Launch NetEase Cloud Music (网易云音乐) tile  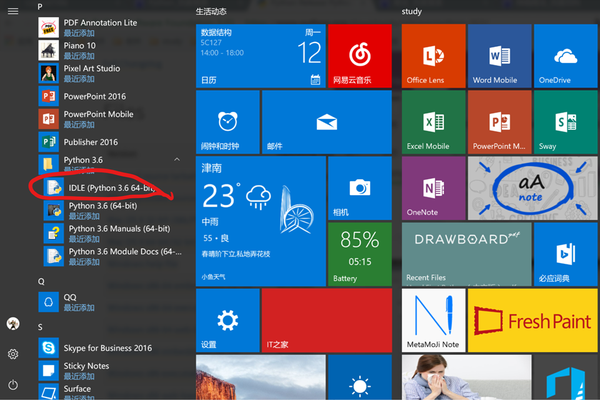(x=360, y=56)
